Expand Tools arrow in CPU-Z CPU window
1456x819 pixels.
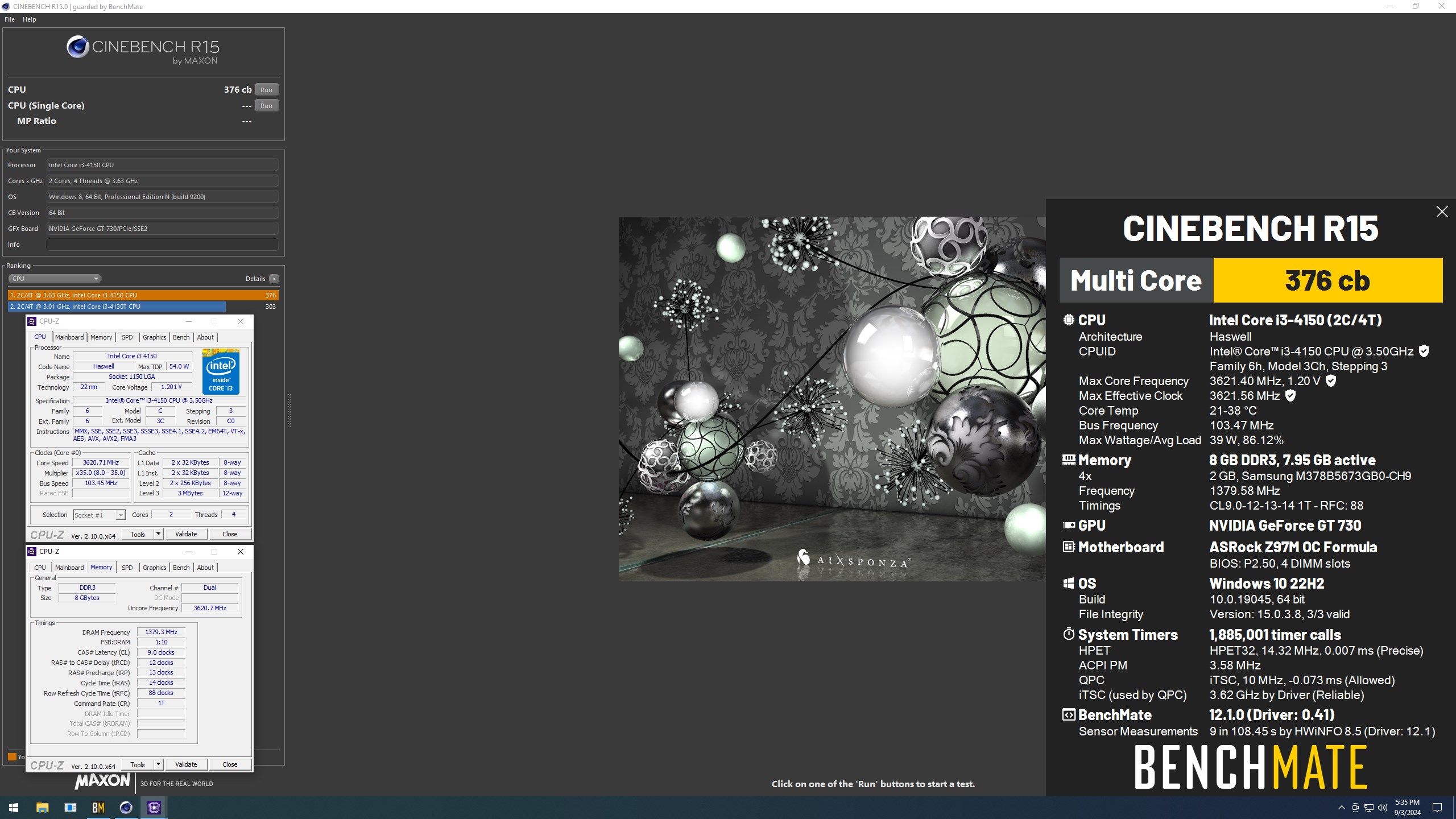coord(159,534)
